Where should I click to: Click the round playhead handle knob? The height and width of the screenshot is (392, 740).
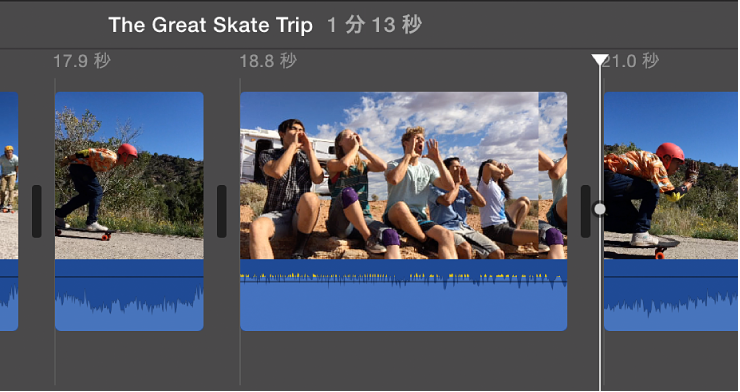(x=600, y=209)
